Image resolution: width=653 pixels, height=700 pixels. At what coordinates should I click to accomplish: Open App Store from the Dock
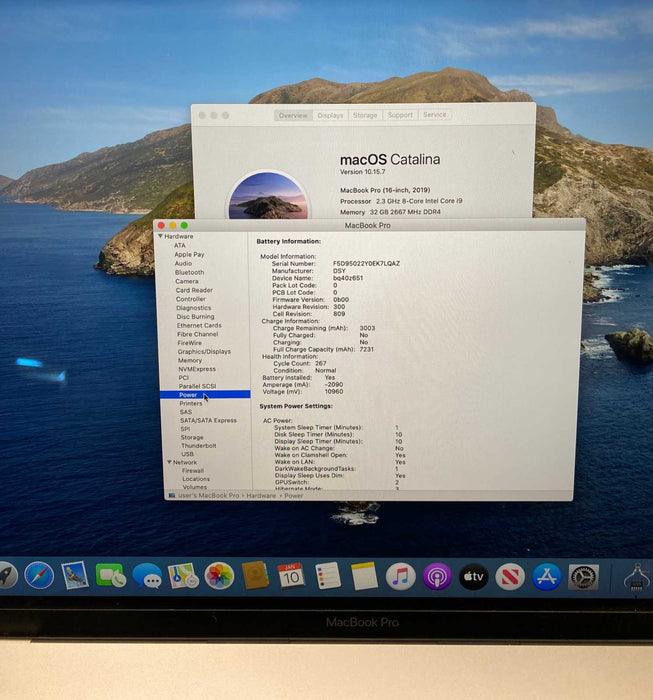(x=547, y=577)
